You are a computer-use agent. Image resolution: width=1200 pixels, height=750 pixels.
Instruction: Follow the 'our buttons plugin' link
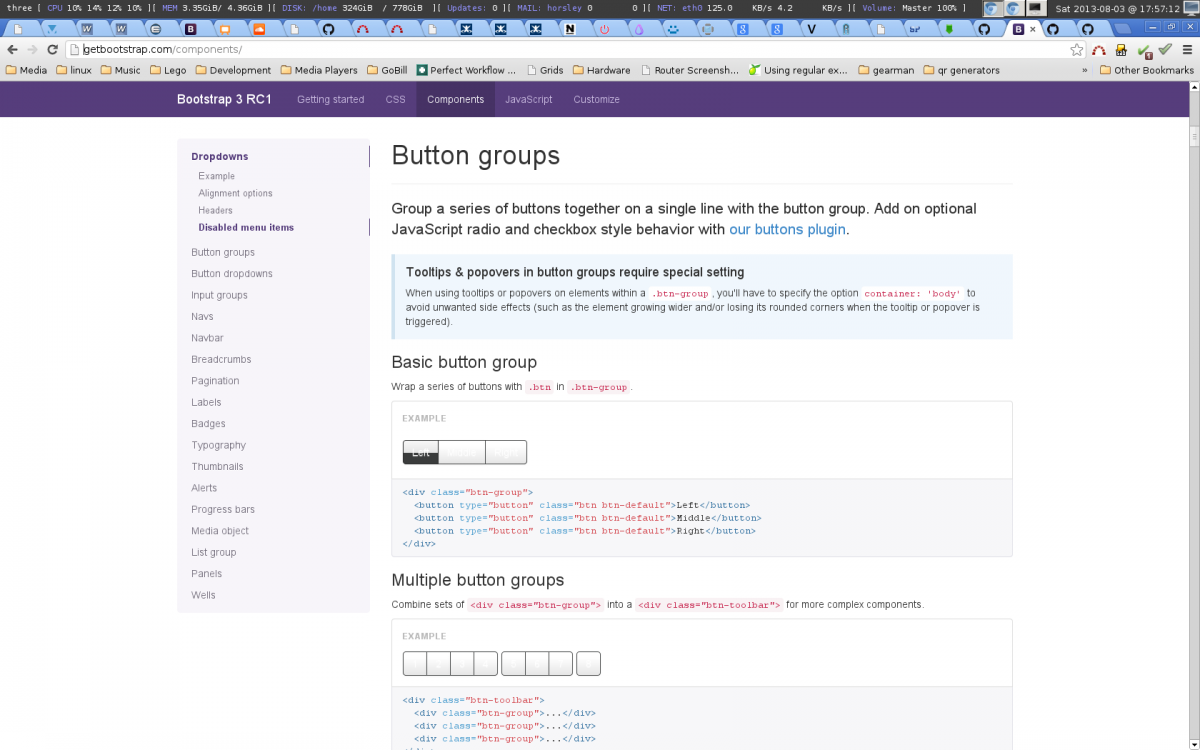click(x=787, y=229)
